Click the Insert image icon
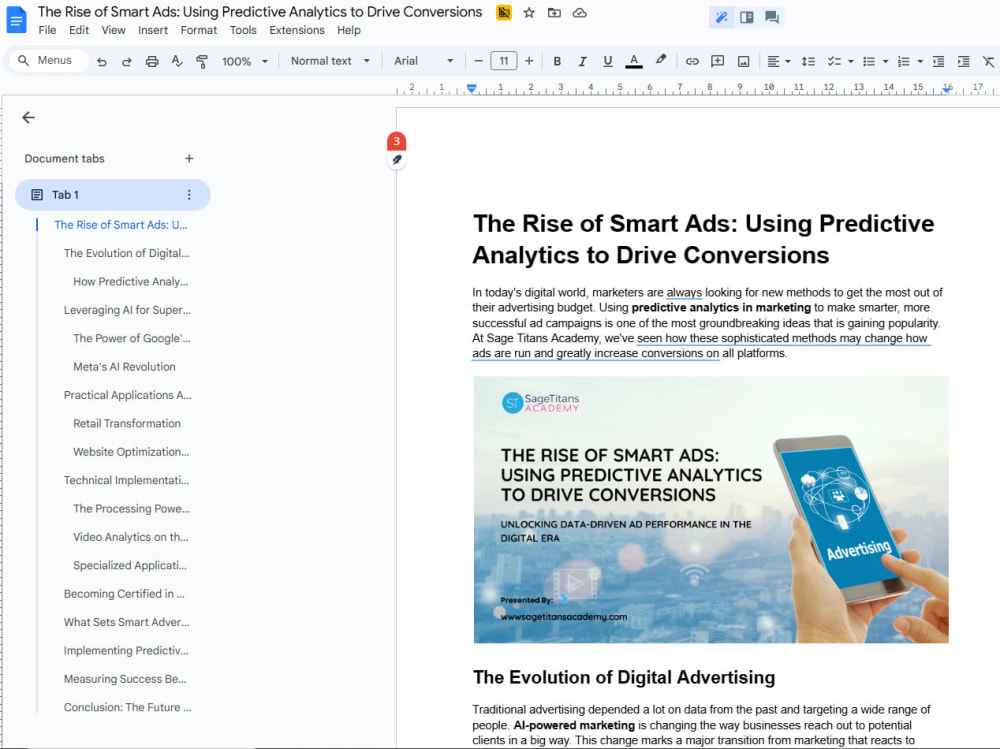Viewport: 1000px width, 749px height. coord(743,61)
